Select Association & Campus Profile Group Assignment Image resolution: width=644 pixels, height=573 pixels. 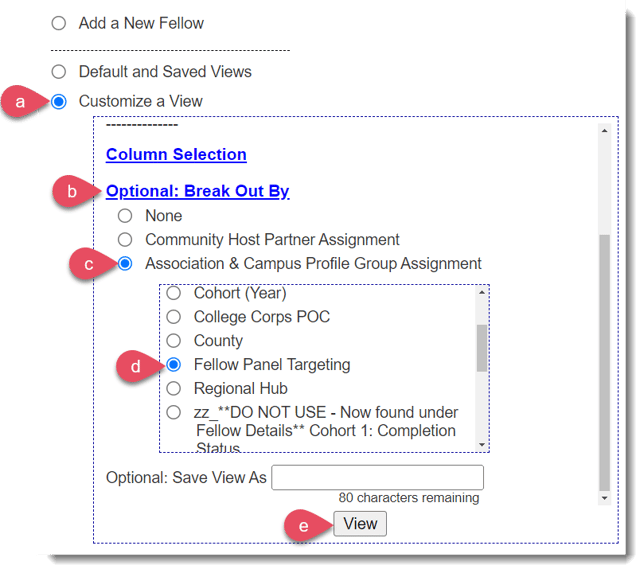(125, 264)
